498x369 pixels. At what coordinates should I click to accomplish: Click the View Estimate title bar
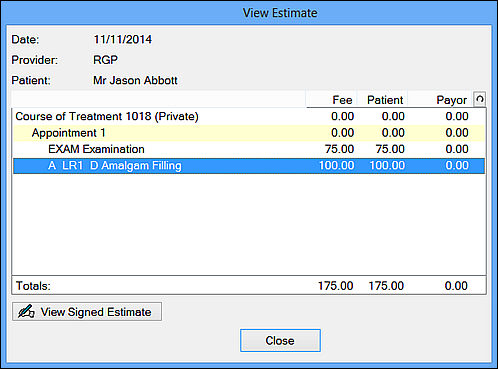[249, 13]
